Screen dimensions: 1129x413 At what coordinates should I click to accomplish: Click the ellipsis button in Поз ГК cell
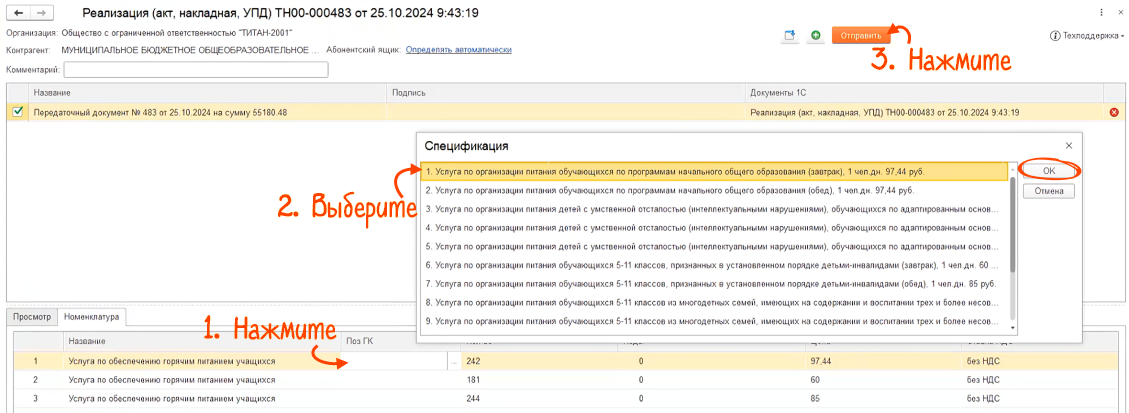tap(456, 361)
